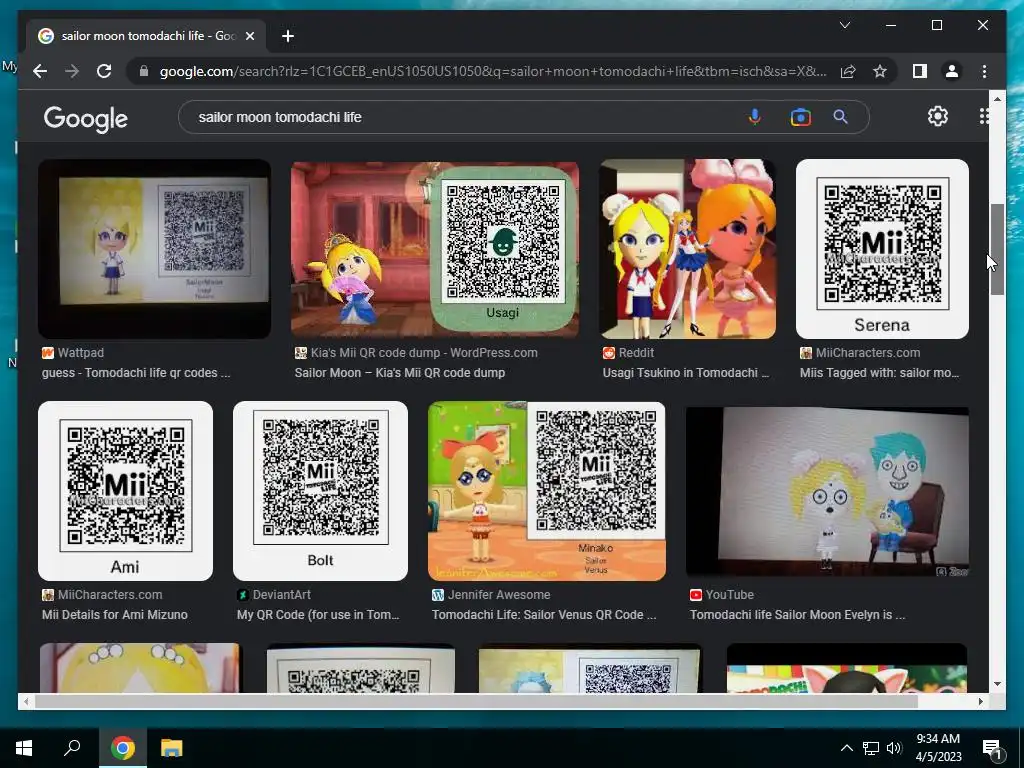Click the horizontal scrollbar thumb

pos(476,701)
